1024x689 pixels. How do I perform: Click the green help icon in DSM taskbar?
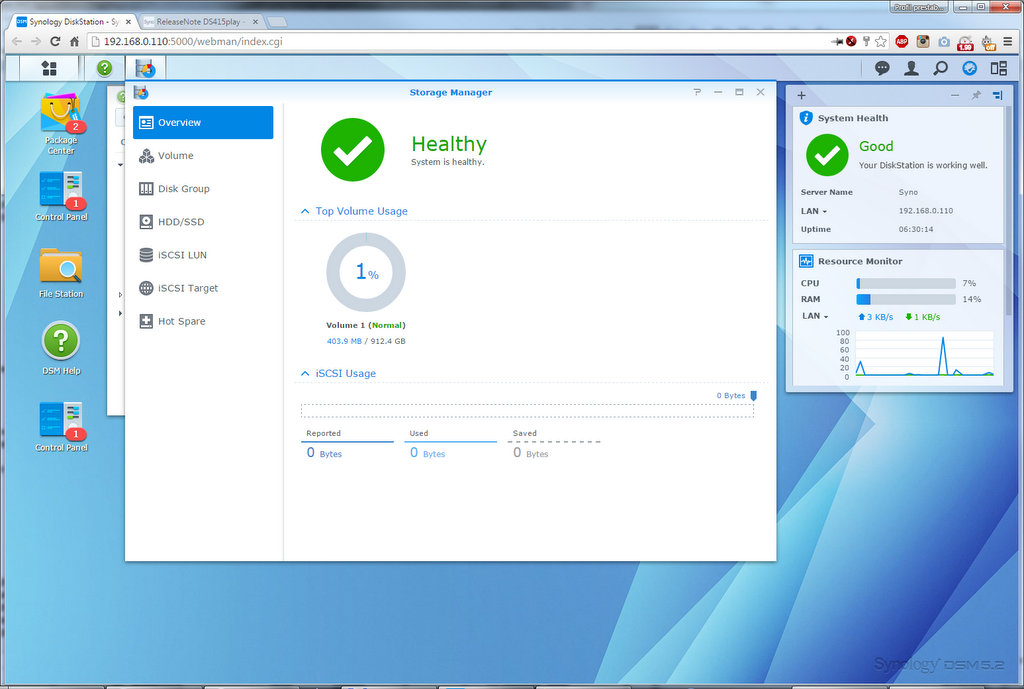[104, 68]
